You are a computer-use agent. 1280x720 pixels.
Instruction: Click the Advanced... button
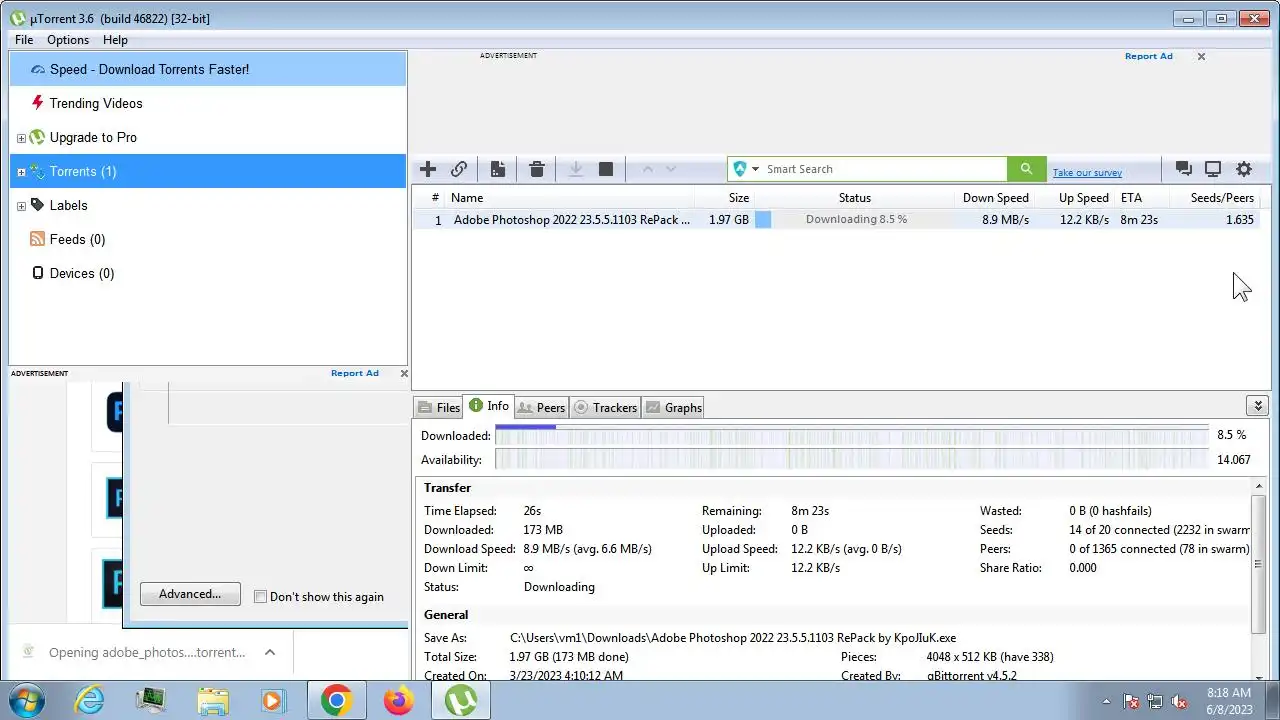coord(190,594)
